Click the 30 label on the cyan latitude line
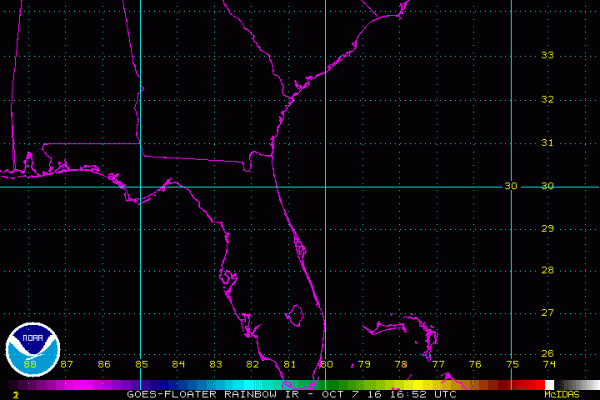Viewport: 600px width, 400px height. 511,186
